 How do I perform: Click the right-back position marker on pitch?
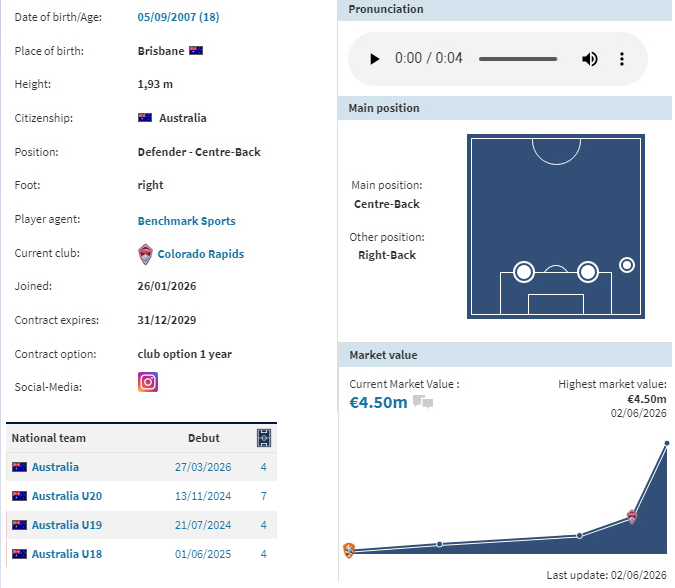tap(627, 265)
